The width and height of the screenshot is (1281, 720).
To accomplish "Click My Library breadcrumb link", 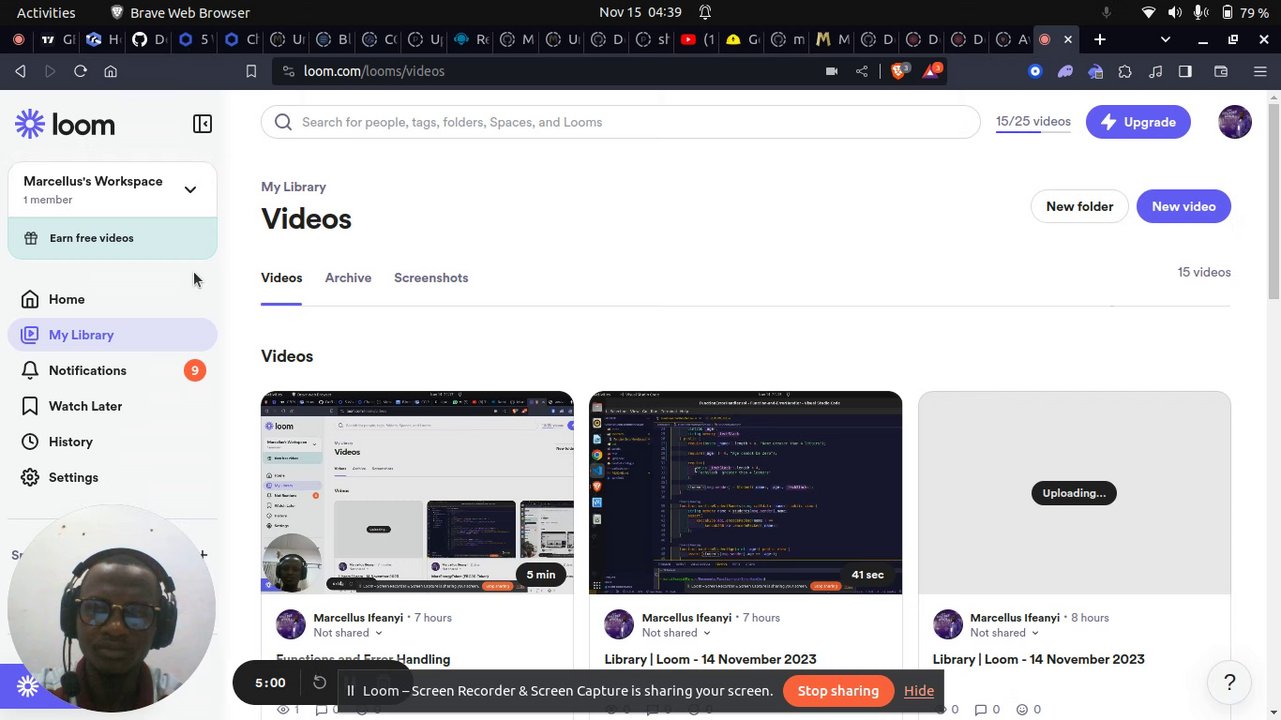I will click(293, 187).
